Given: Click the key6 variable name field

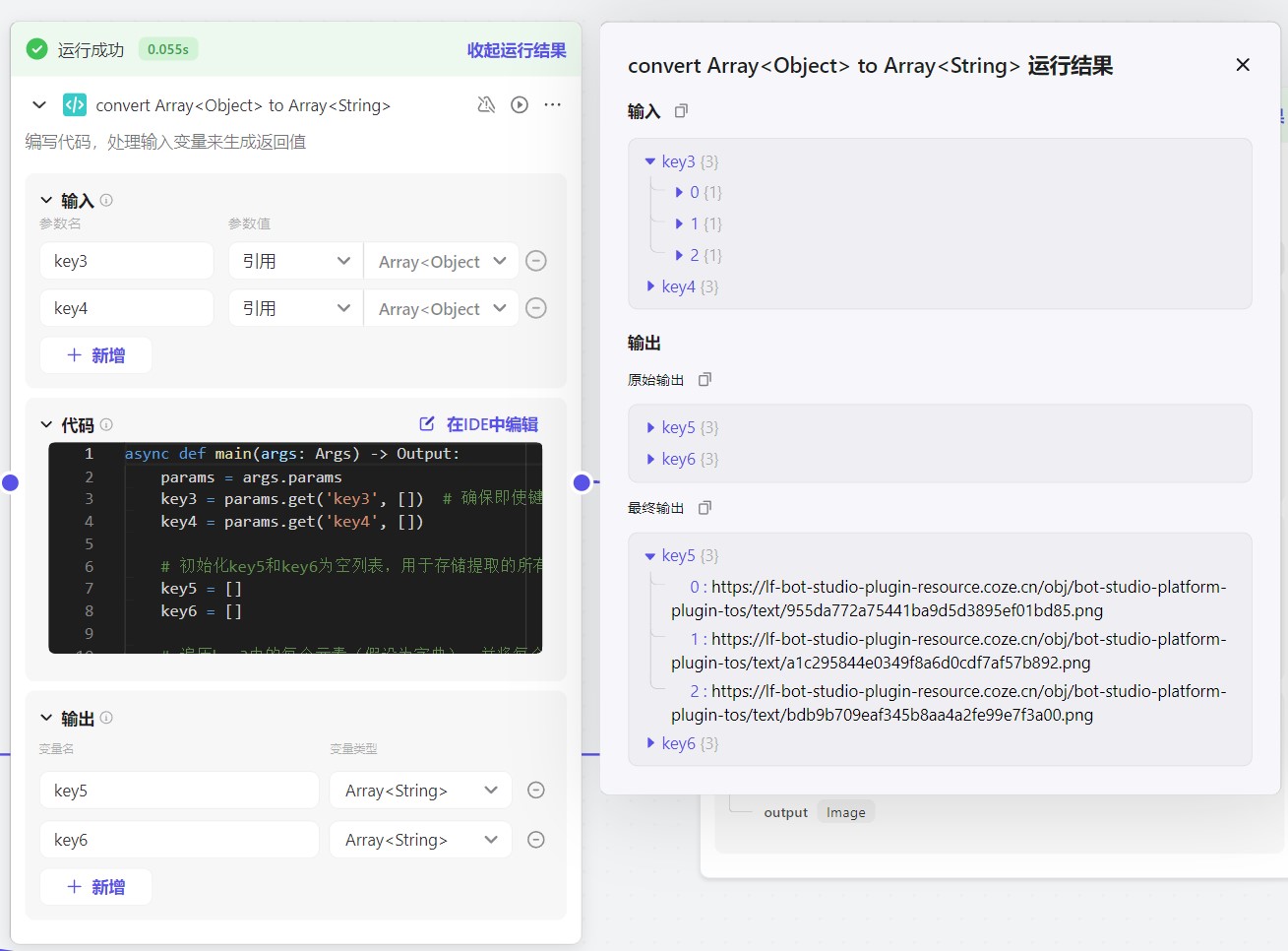Looking at the screenshot, I should pyautogui.click(x=179, y=839).
